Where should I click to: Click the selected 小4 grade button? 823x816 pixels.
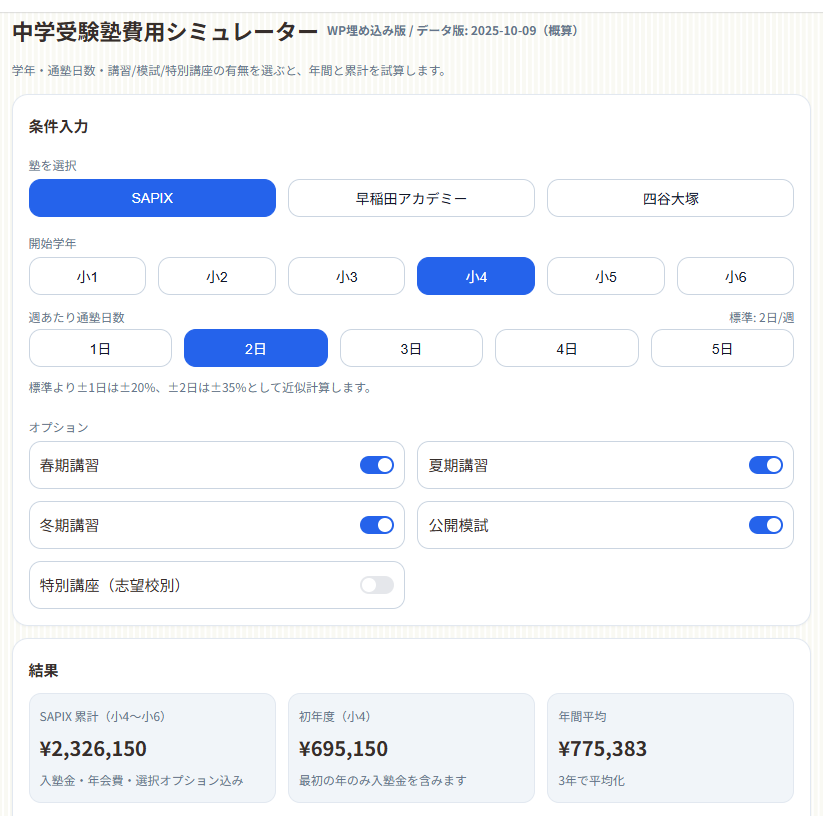click(476, 276)
